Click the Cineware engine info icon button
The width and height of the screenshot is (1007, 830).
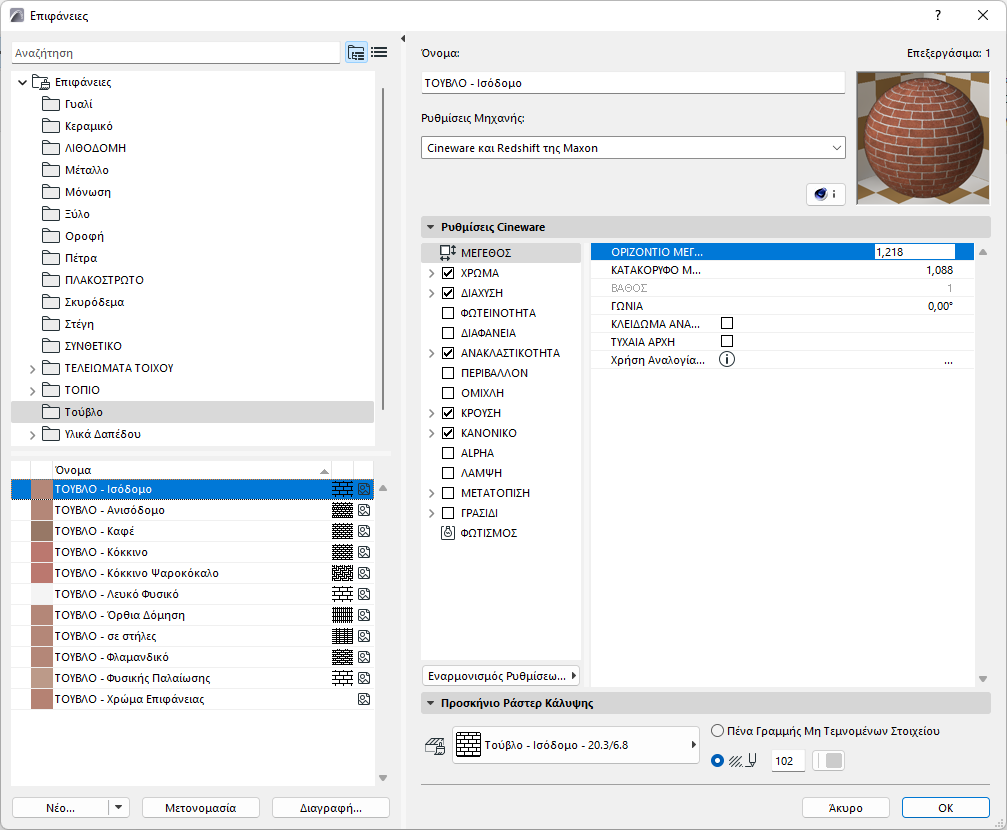click(825, 194)
